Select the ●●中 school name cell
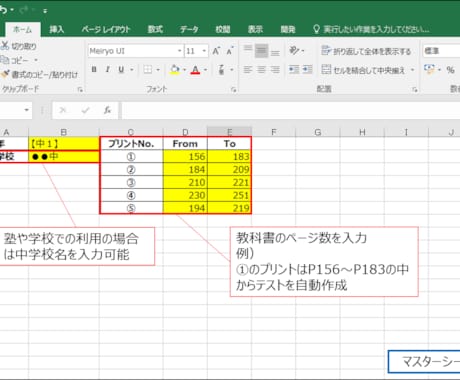Screen dimensions: 460x380 pyautogui.click(x=64, y=156)
